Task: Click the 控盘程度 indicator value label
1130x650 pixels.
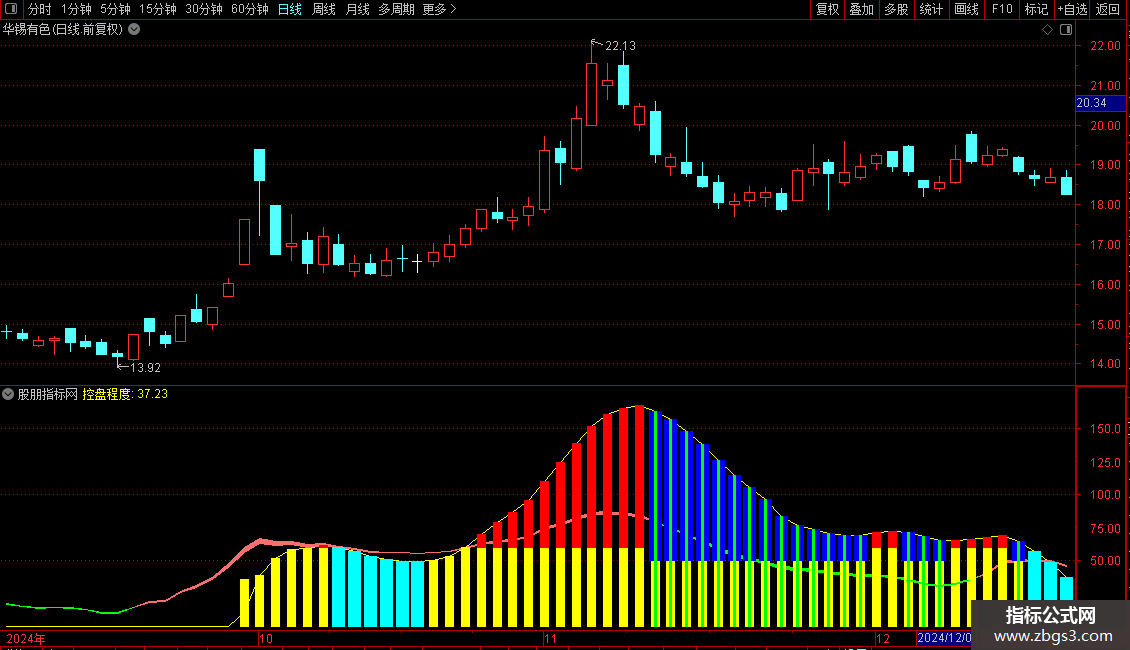Action: 125,394
